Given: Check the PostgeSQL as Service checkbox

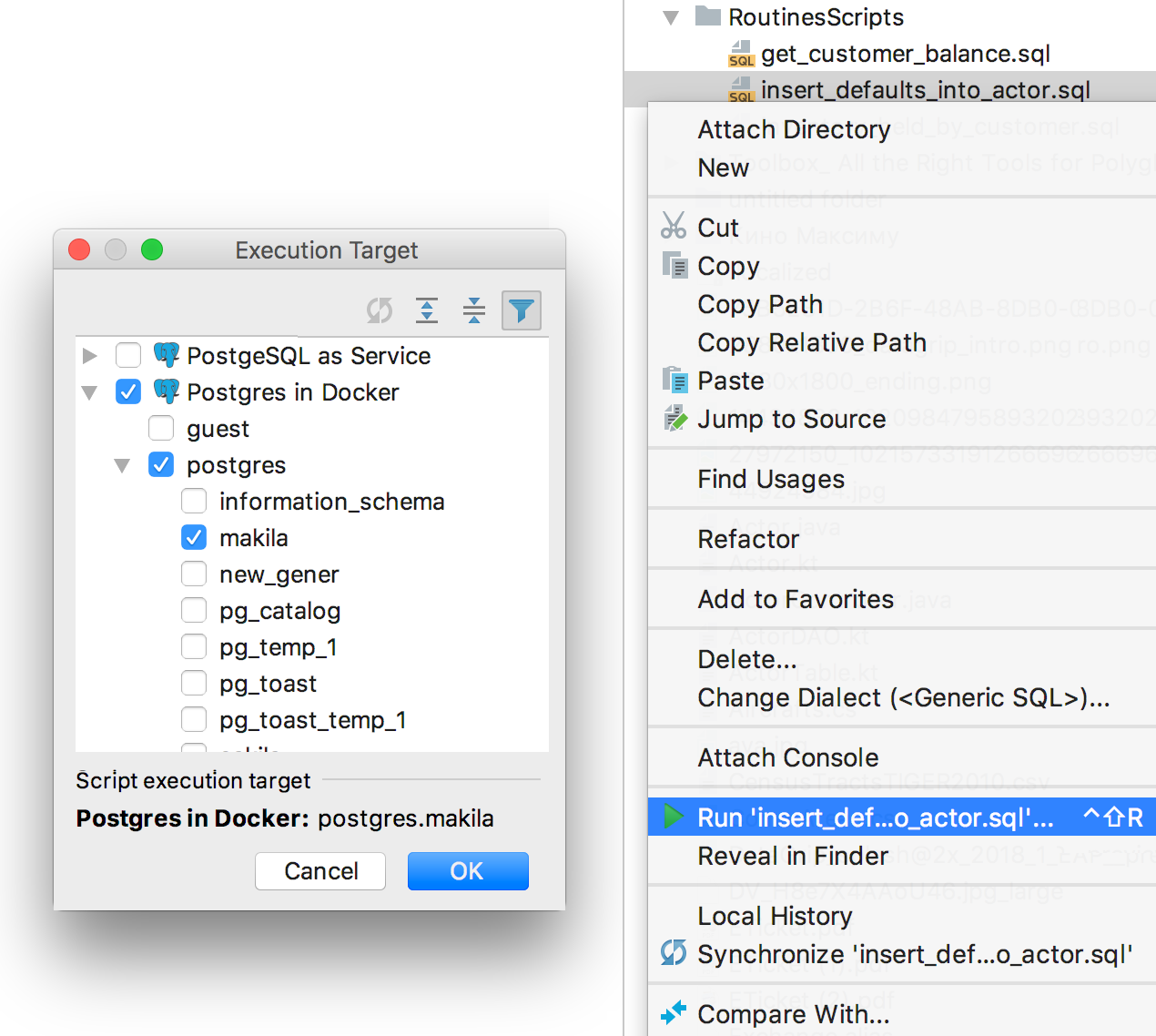Looking at the screenshot, I should [x=128, y=355].
